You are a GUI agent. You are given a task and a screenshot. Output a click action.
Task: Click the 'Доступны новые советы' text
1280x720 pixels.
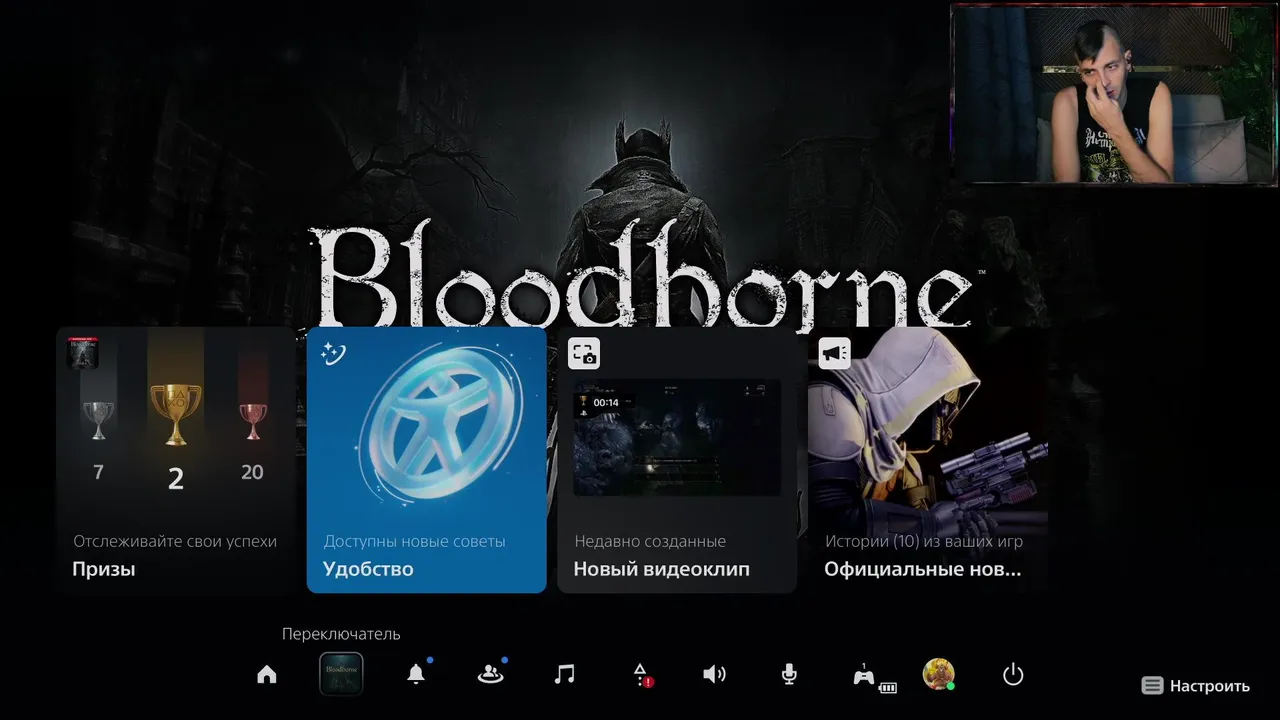click(x=414, y=541)
